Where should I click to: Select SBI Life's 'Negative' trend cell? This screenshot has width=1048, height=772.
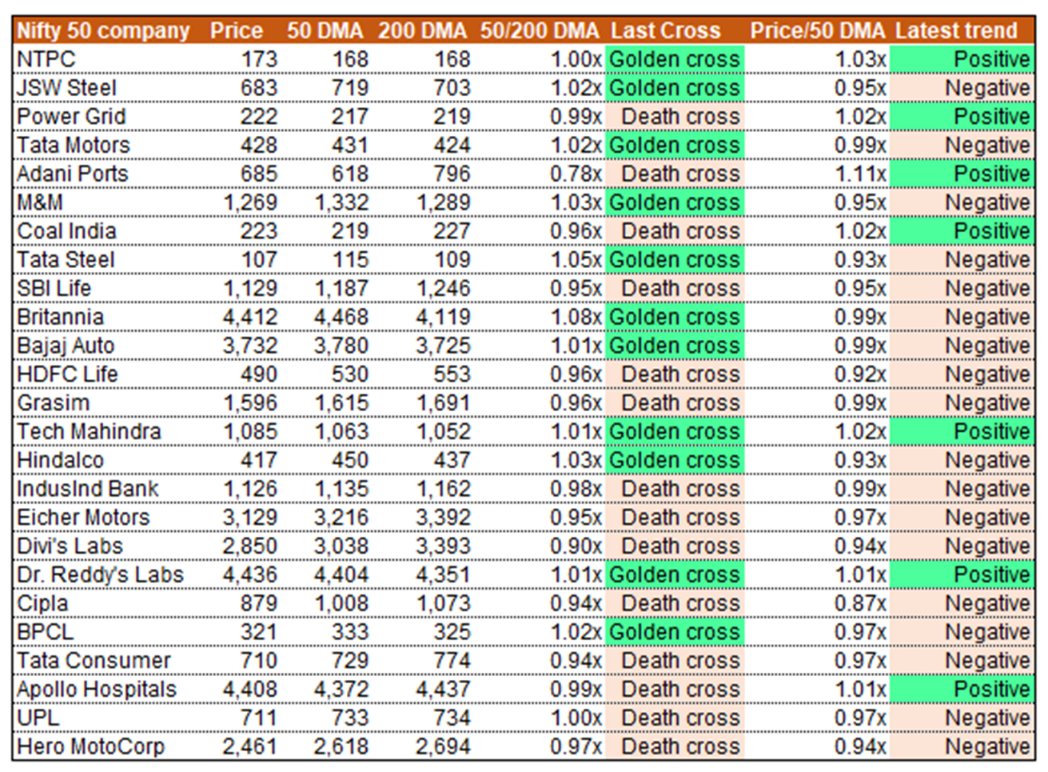point(962,289)
